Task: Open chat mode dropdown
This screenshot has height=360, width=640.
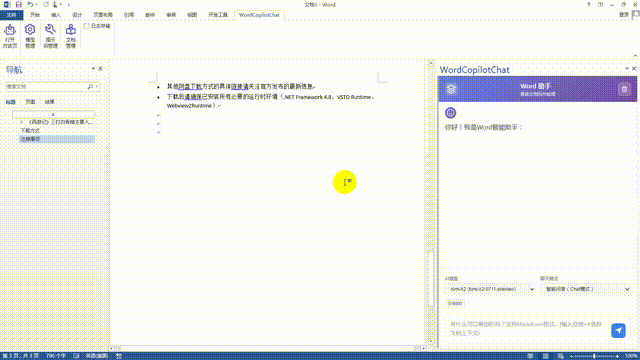Action: (x=585, y=289)
